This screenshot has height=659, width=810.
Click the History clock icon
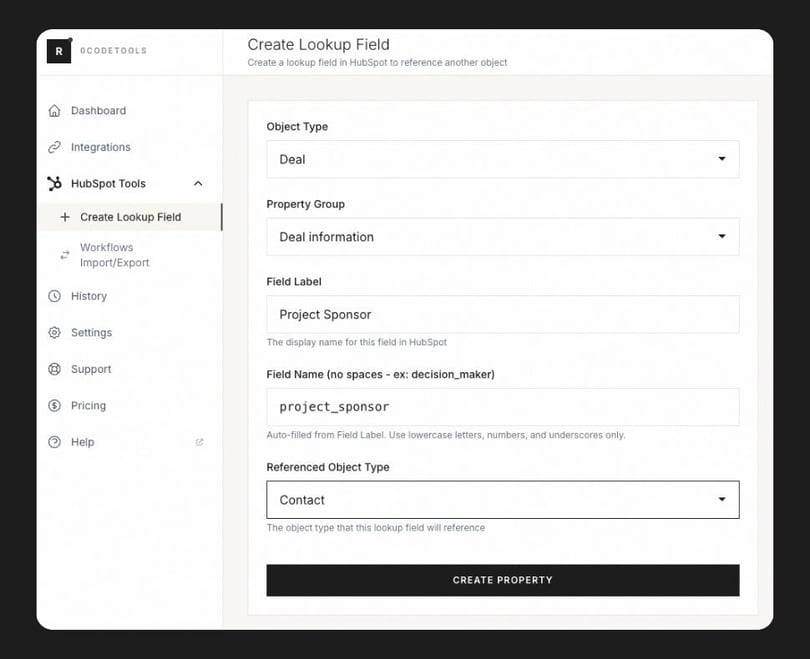[55, 296]
